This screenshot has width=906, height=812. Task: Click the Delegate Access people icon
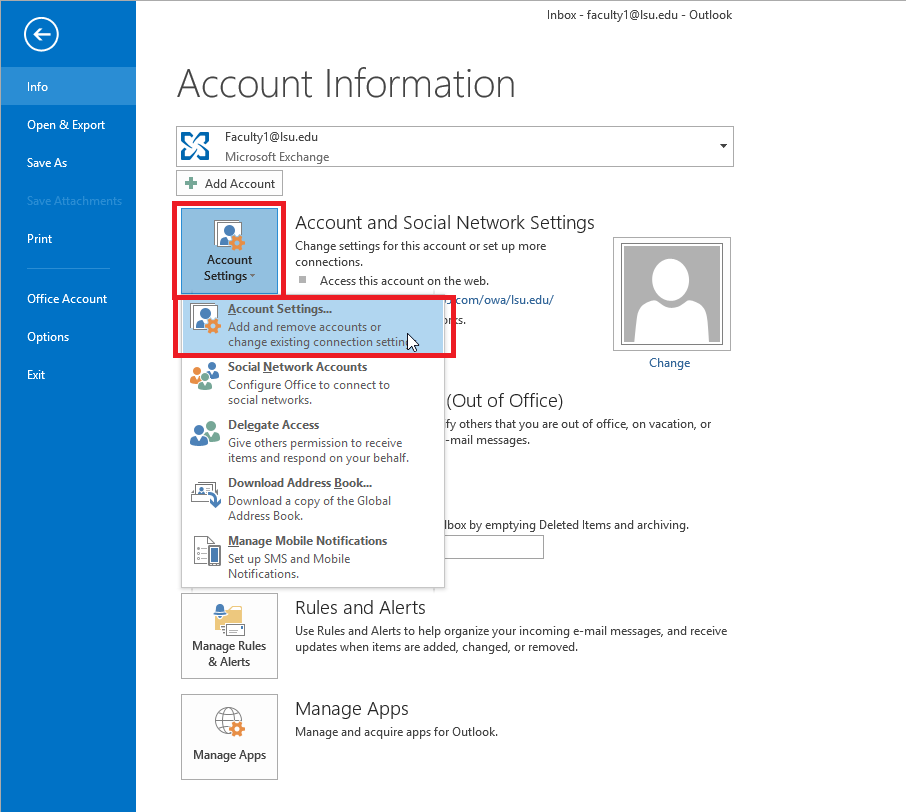coord(205,433)
